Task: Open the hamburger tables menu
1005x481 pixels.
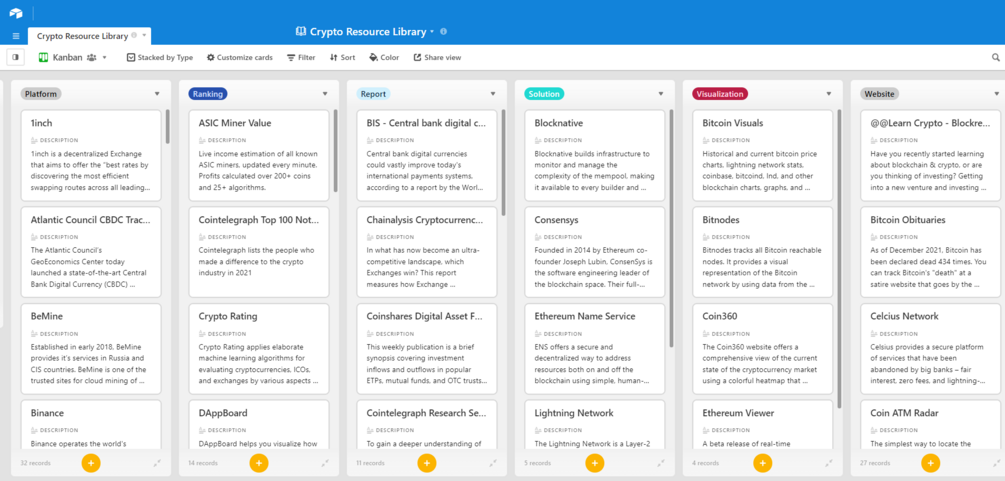Action: pyautogui.click(x=16, y=36)
